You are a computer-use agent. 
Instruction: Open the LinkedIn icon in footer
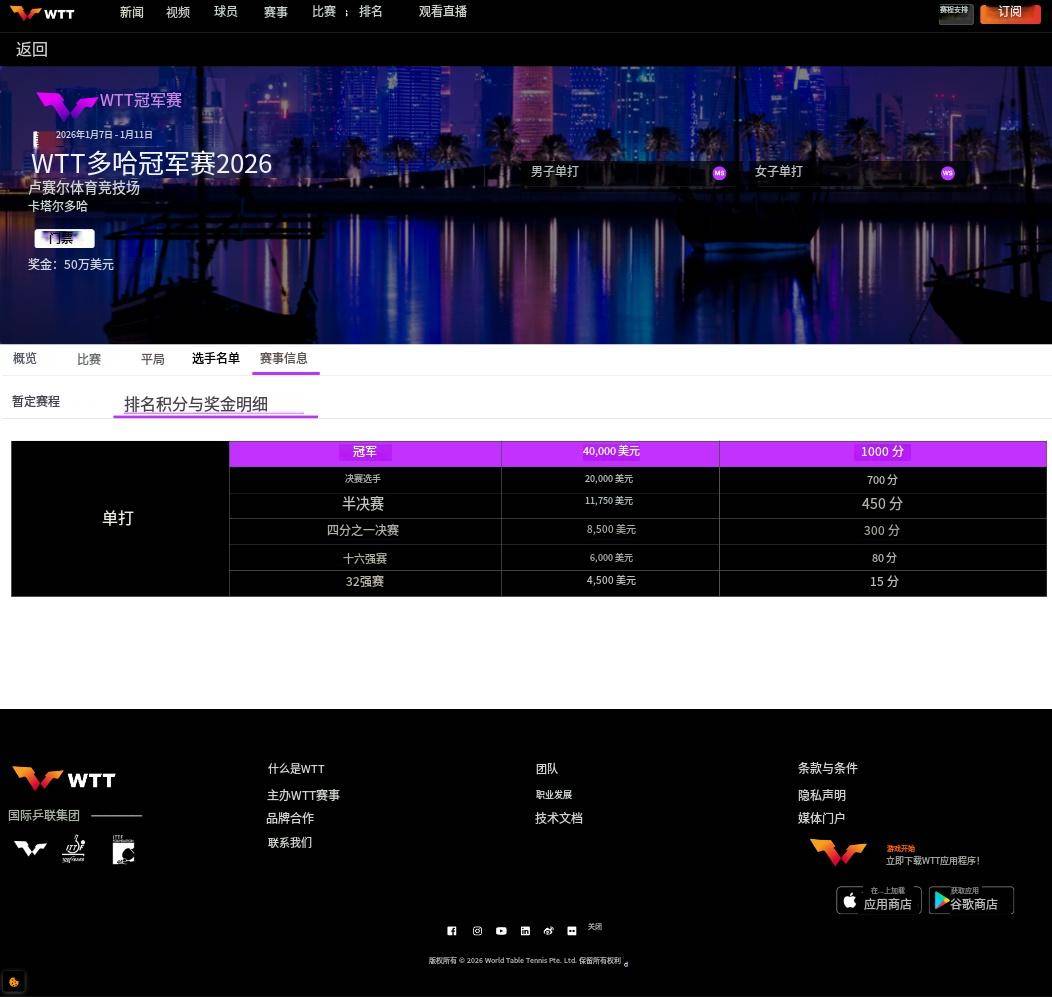525,931
